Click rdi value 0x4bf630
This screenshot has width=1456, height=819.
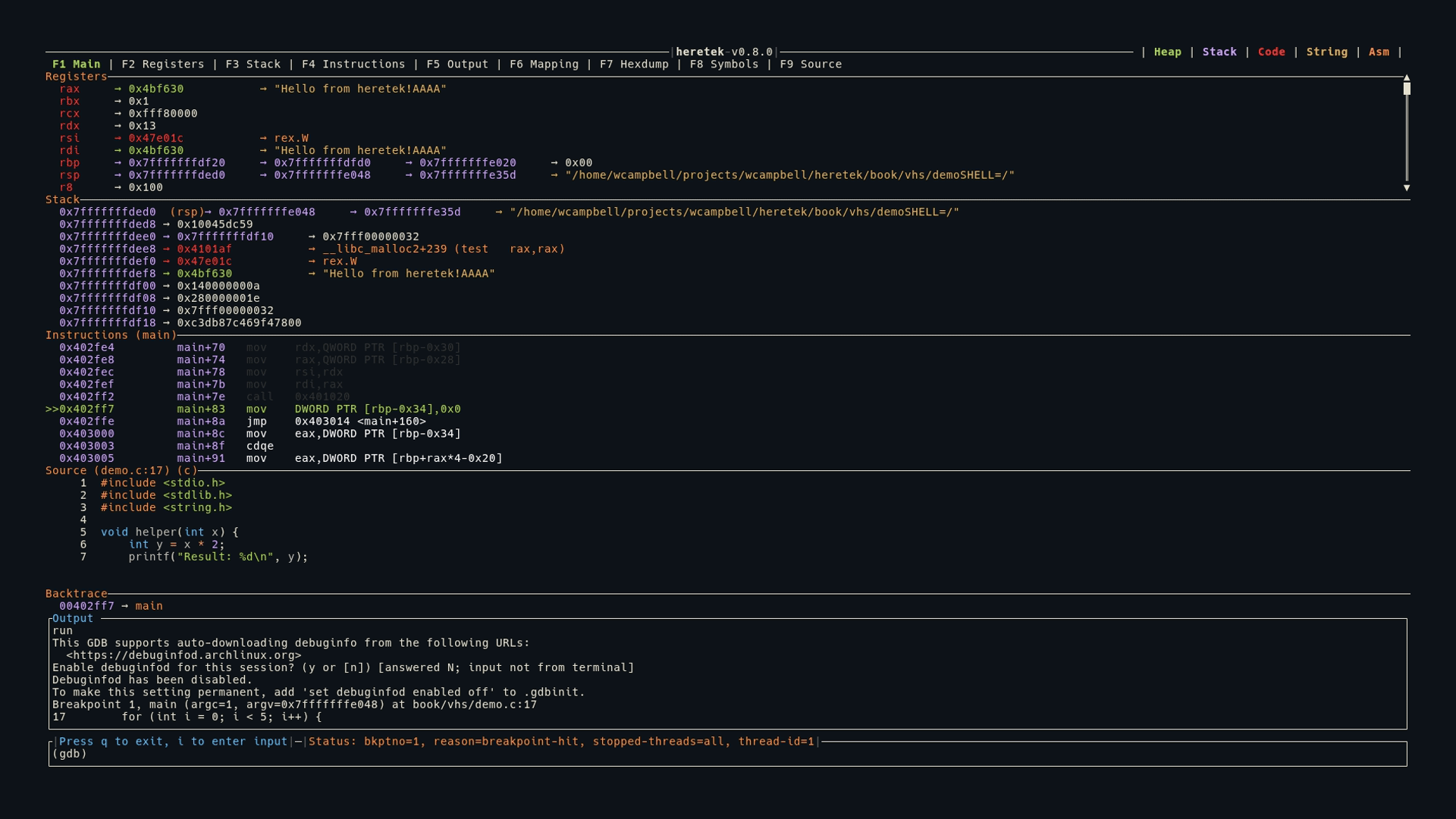[155, 150]
